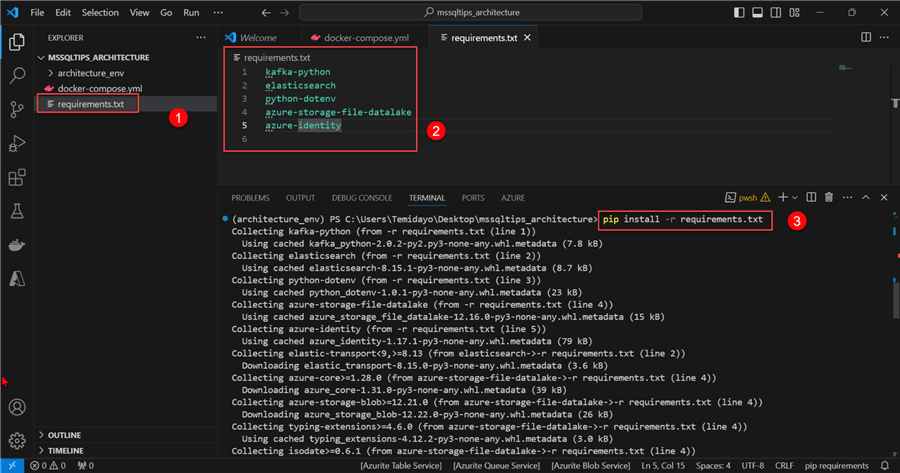Viewport: 900px width, 473px height.
Task: Expand the OUTLINE section
Action: (64, 435)
